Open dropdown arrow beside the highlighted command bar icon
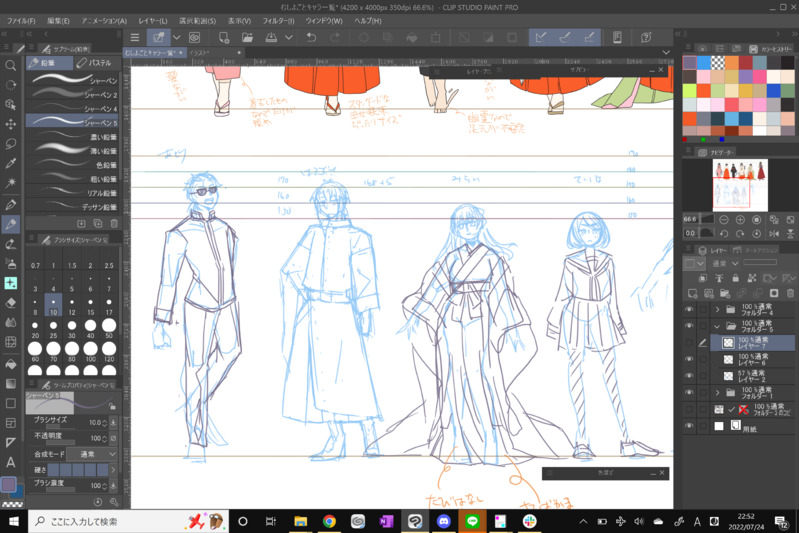 (176, 37)
